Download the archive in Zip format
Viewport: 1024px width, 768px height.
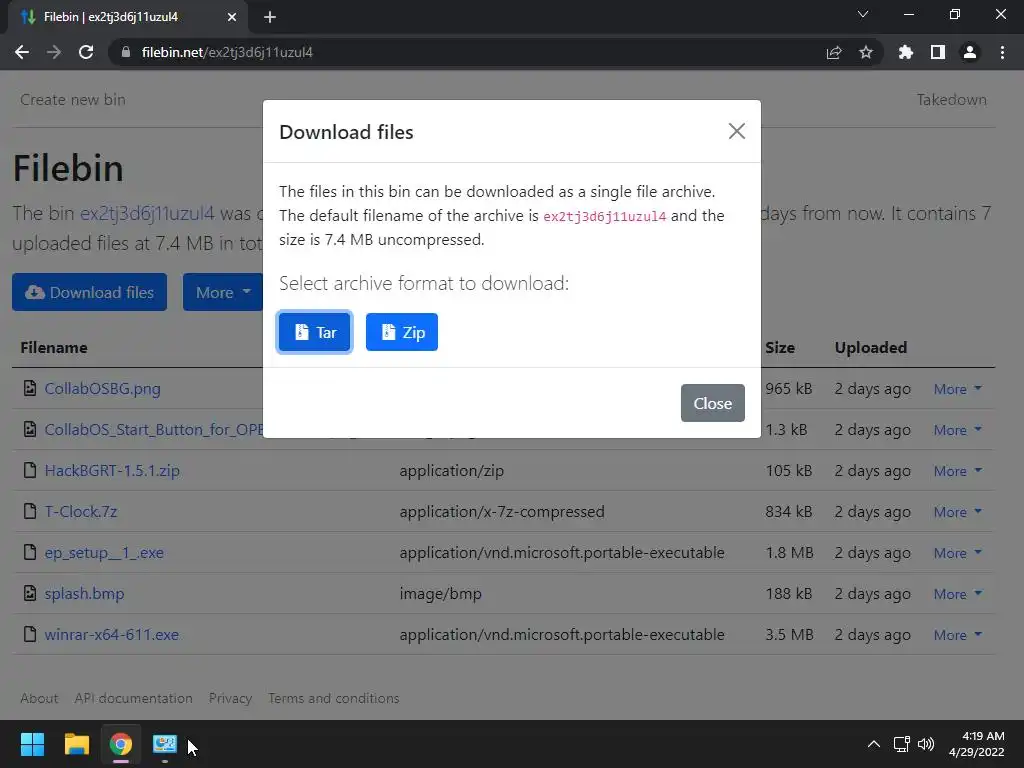pyautogui.click(x=402, y=332)
